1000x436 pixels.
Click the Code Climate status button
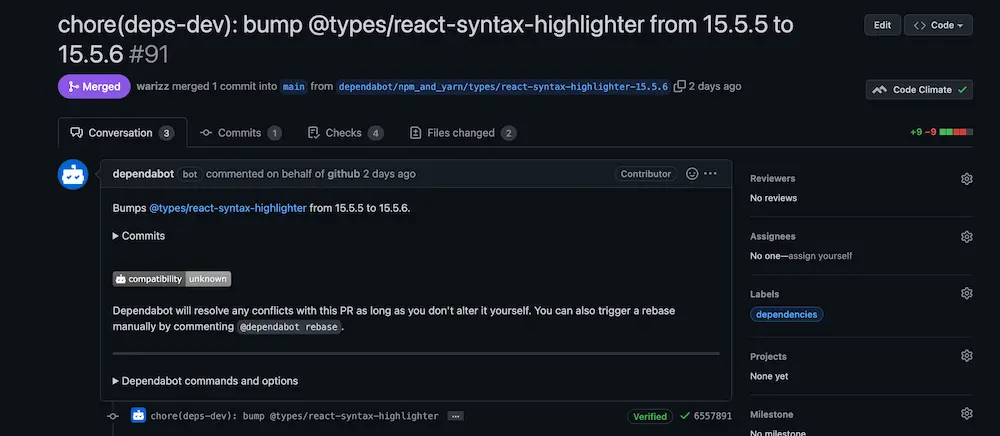[x=919, y=90]
